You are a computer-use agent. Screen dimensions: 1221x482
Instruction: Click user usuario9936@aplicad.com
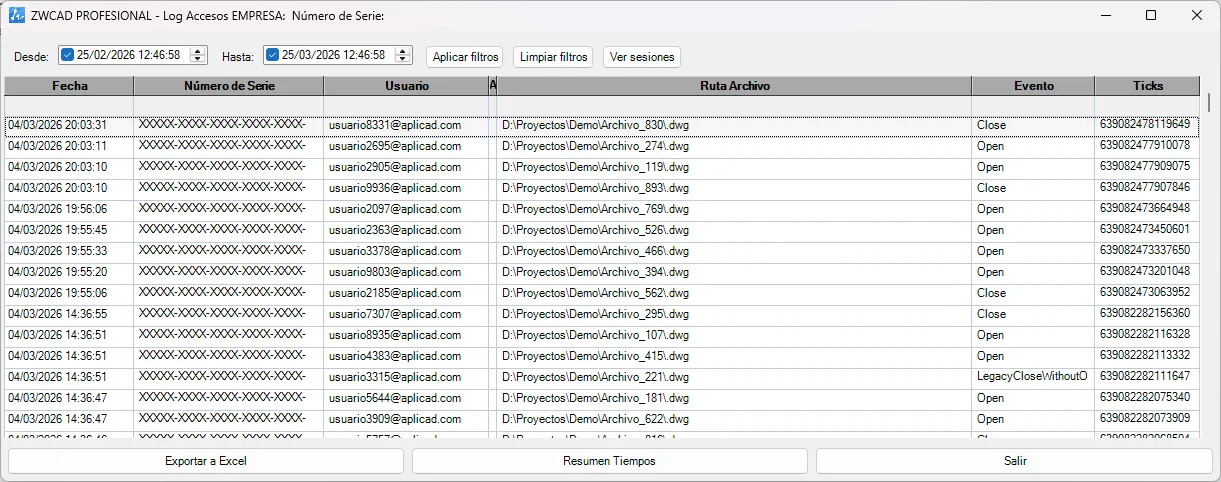(x=395, y=188)
